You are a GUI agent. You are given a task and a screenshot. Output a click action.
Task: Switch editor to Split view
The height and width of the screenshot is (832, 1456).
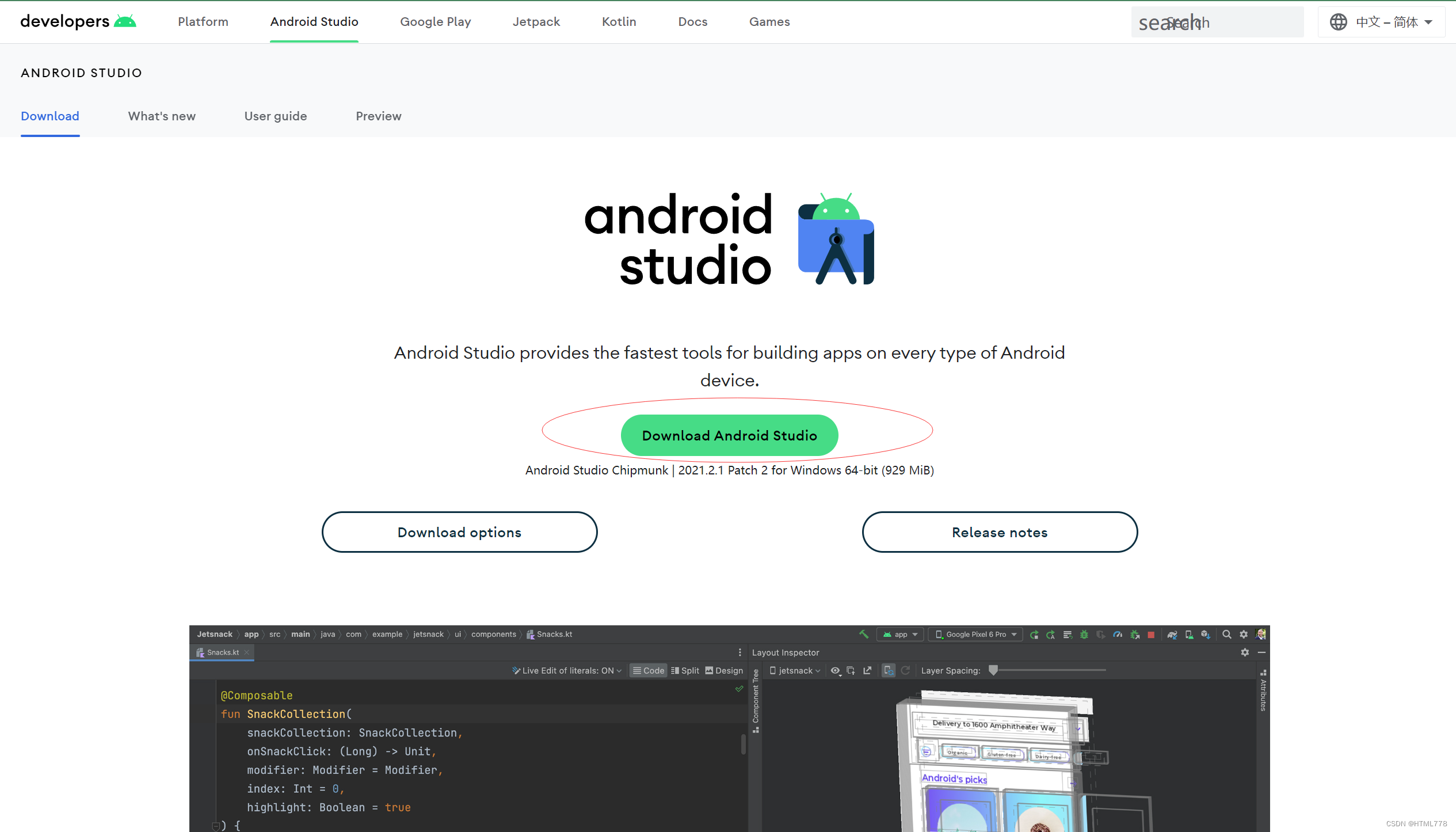point(685,670)
